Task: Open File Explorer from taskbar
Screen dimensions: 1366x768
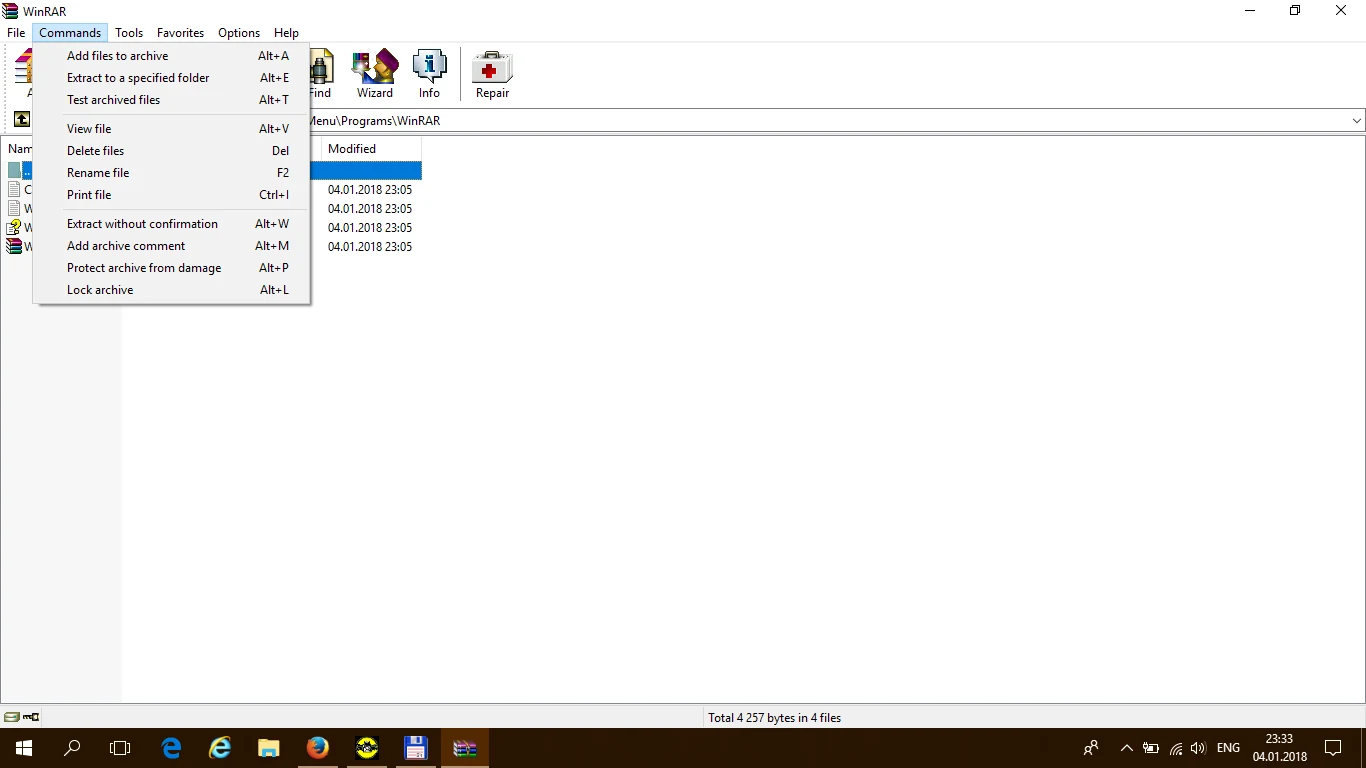Action: coord(269,748)
